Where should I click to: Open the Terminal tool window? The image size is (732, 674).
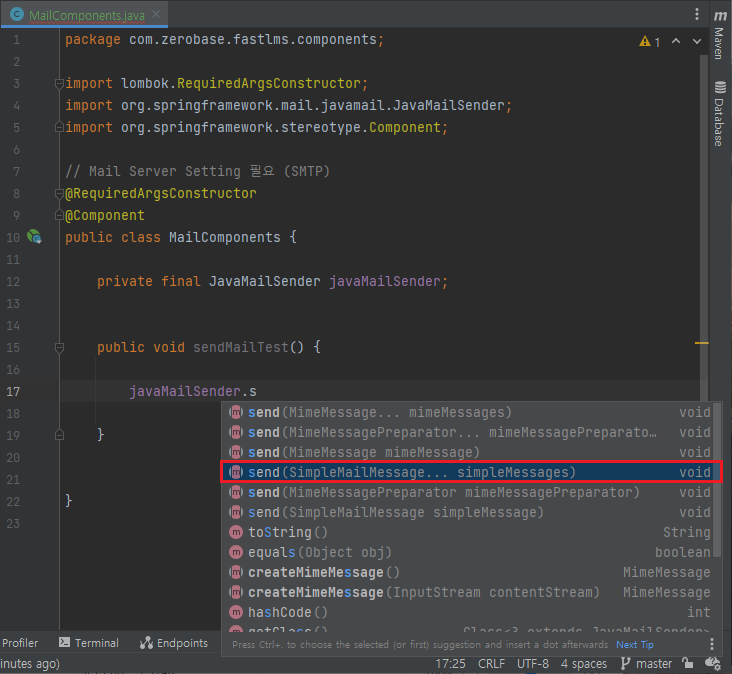(89, 643)
